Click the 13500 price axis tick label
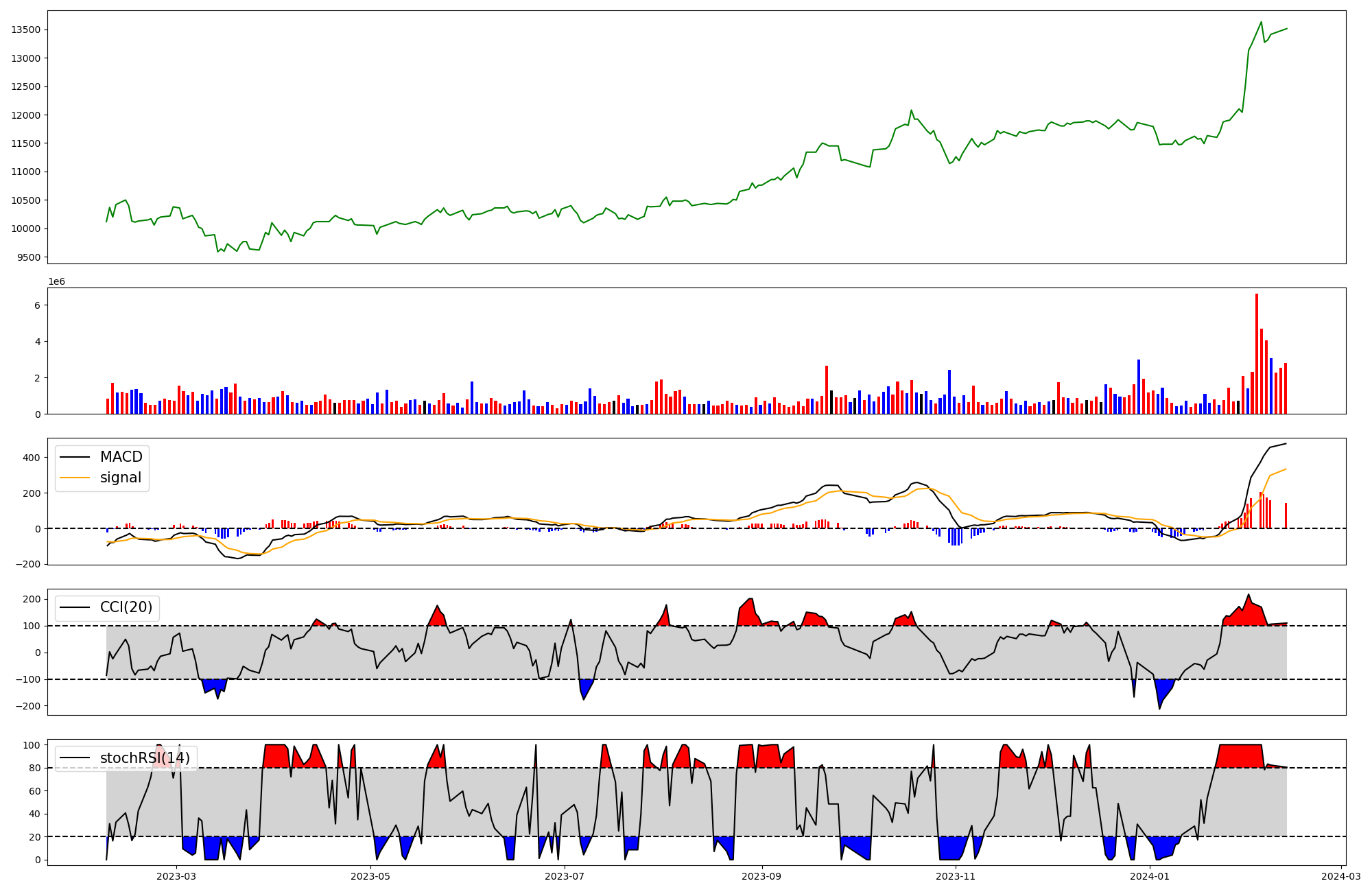Screen dimensions: 1372x892 (26, 30)
